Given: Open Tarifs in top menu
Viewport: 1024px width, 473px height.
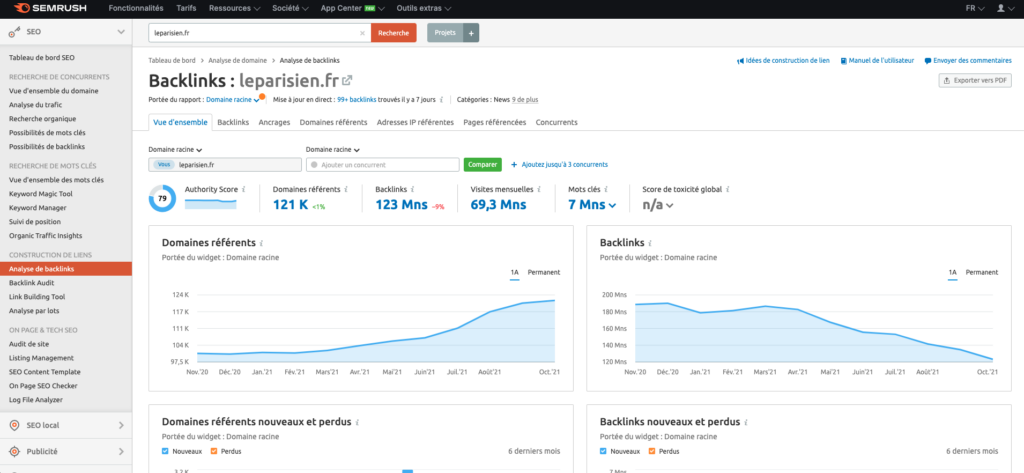Looking at the screenshot, I should [186, 8].
